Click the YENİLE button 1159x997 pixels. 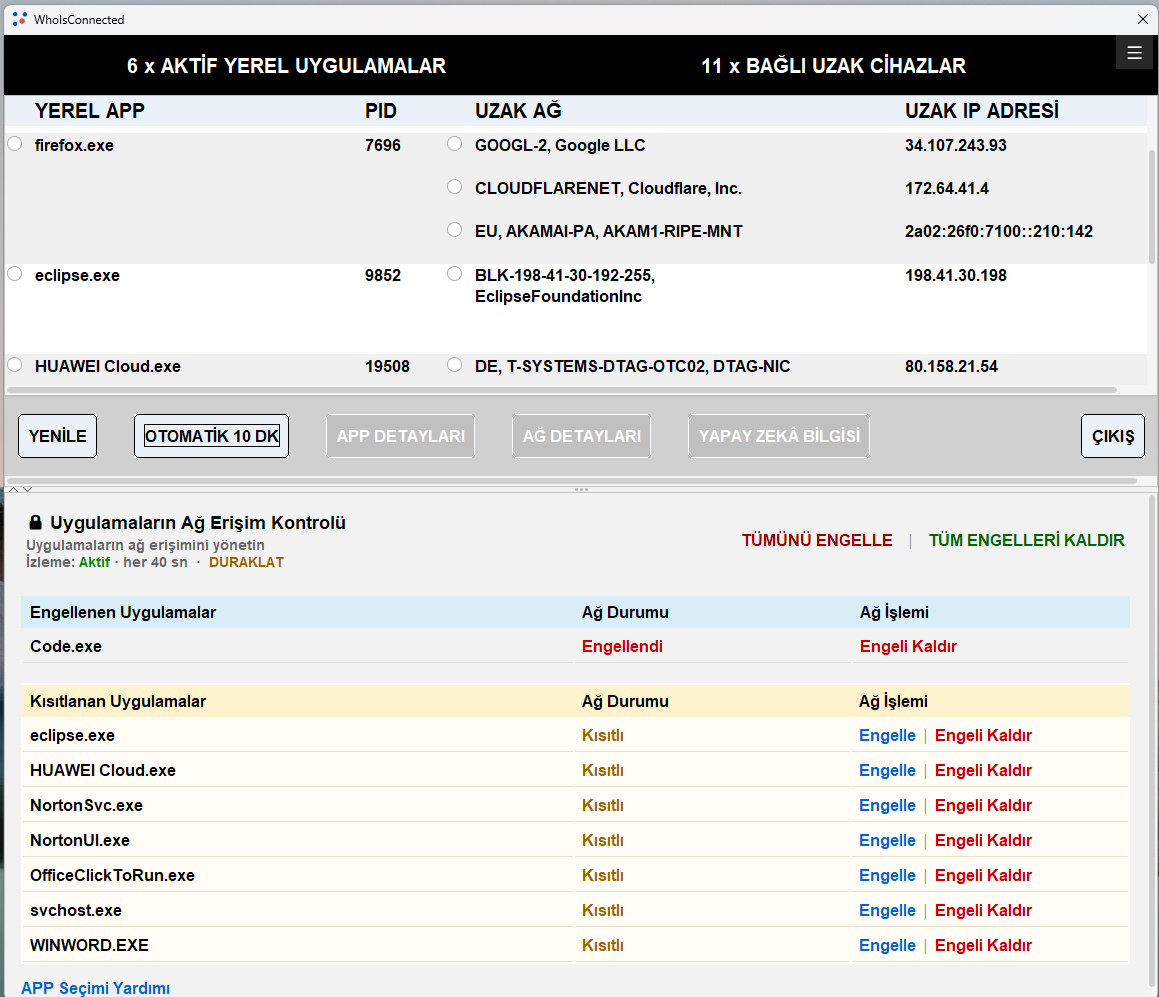tap(58, 436)
